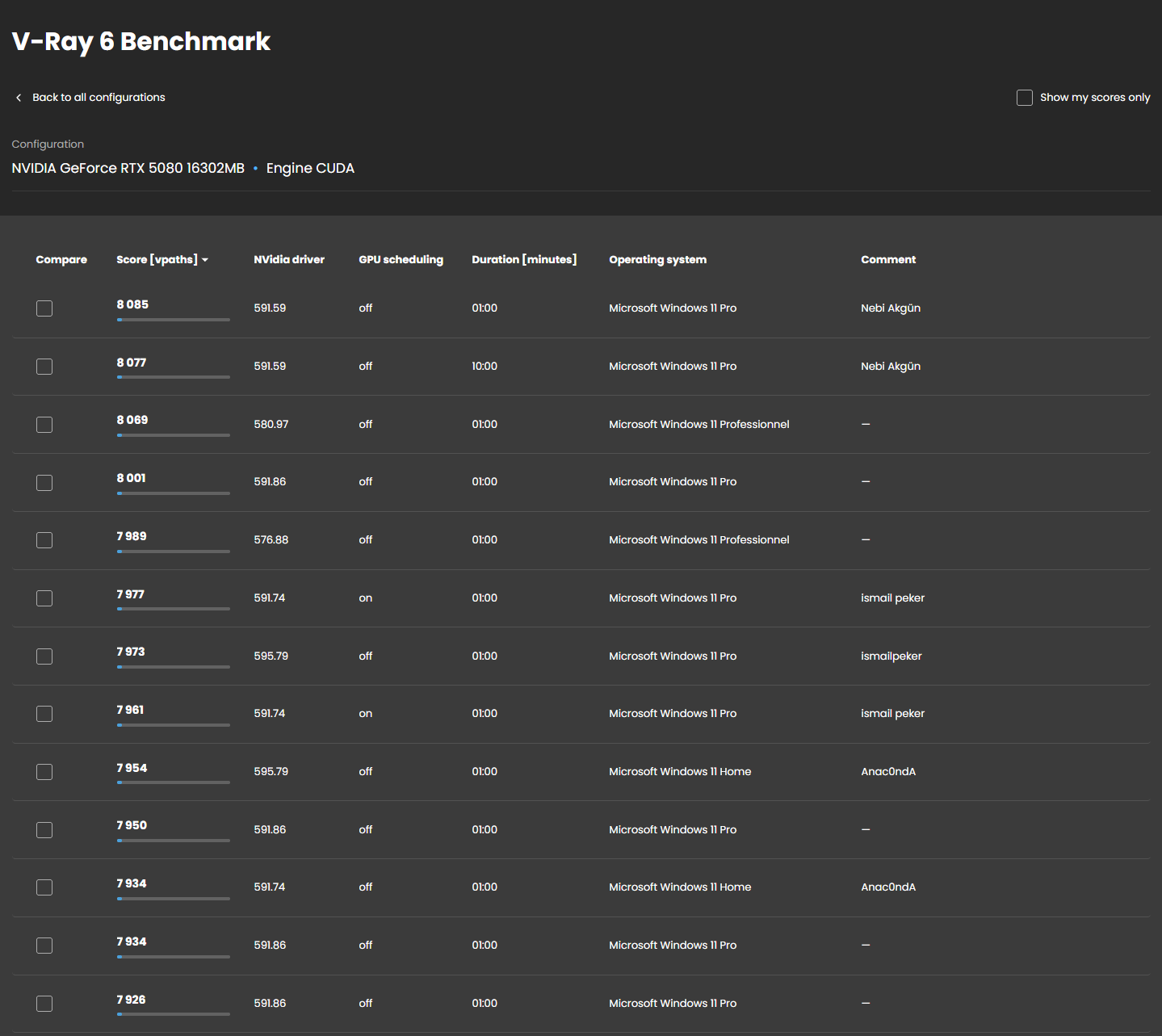Click the Operating system column header
The width and height of the screenshot is (1162, 1036).
pos(658,259)
